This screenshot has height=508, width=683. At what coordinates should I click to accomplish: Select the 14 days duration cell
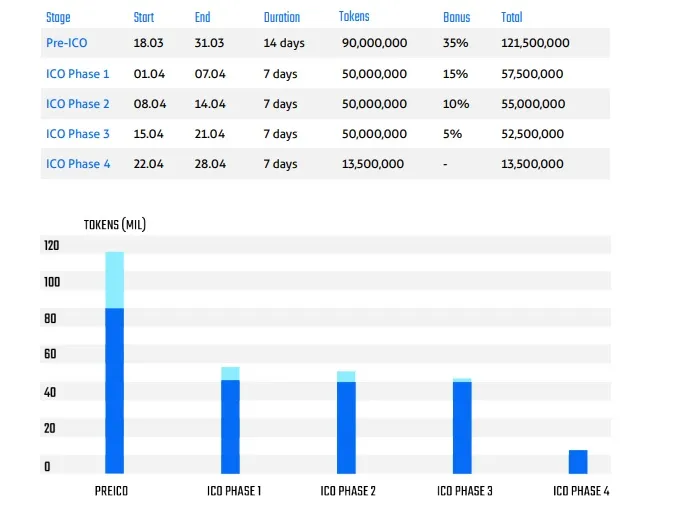(x=284, y=43)
